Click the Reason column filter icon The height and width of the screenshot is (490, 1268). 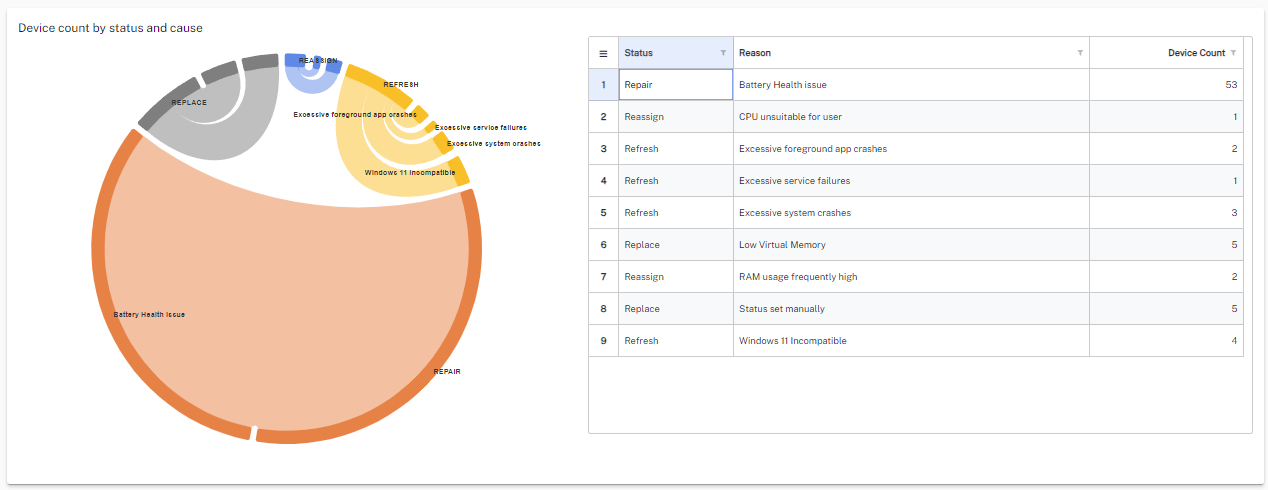tap(1080, 53)
